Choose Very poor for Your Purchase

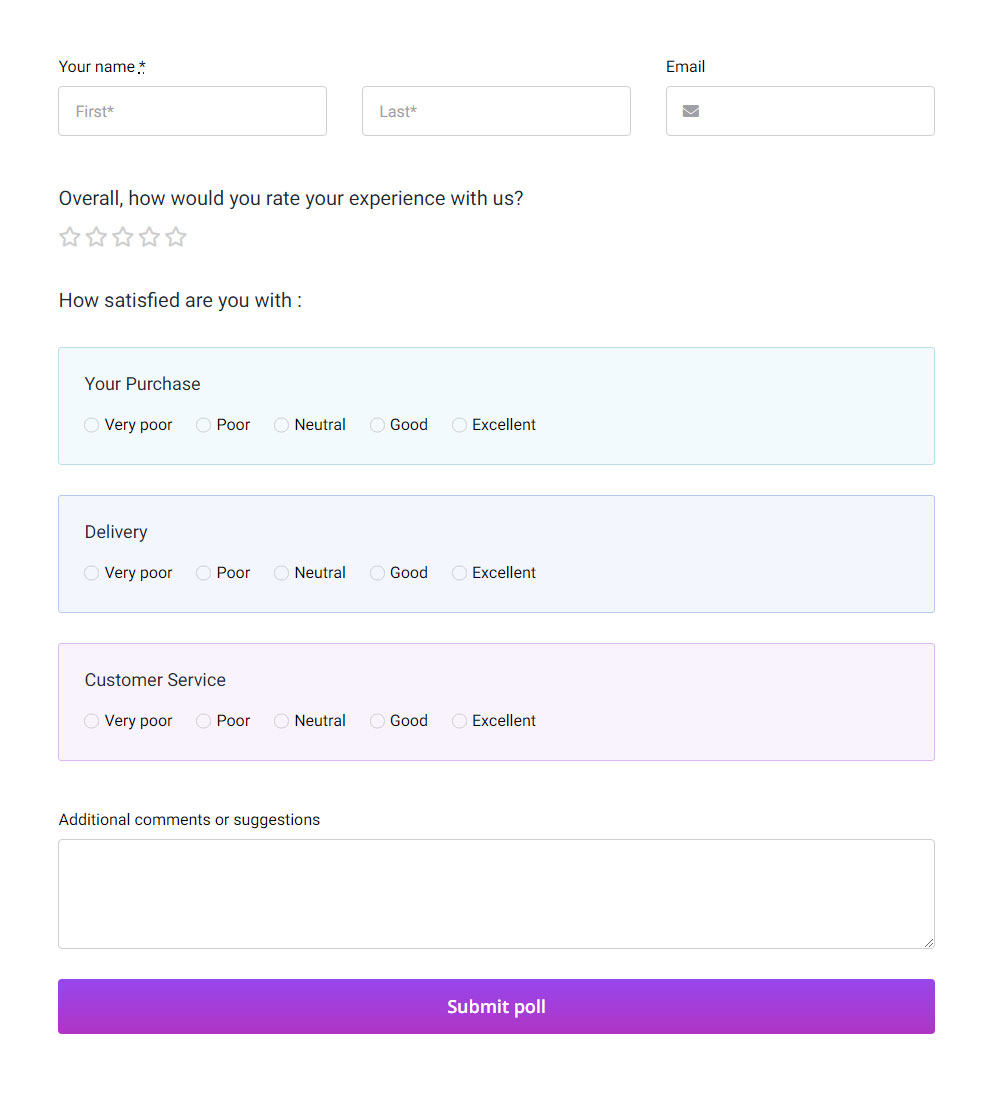tap(92, 425)
